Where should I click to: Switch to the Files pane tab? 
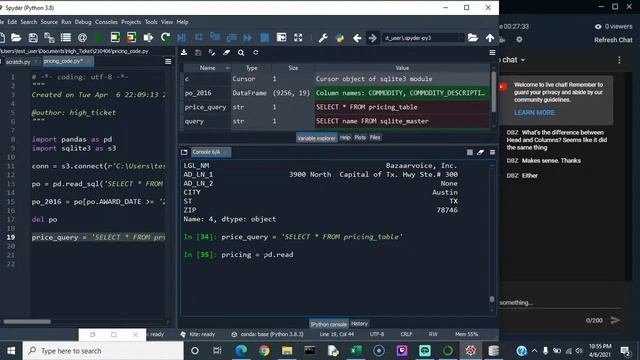click(375, 138)
